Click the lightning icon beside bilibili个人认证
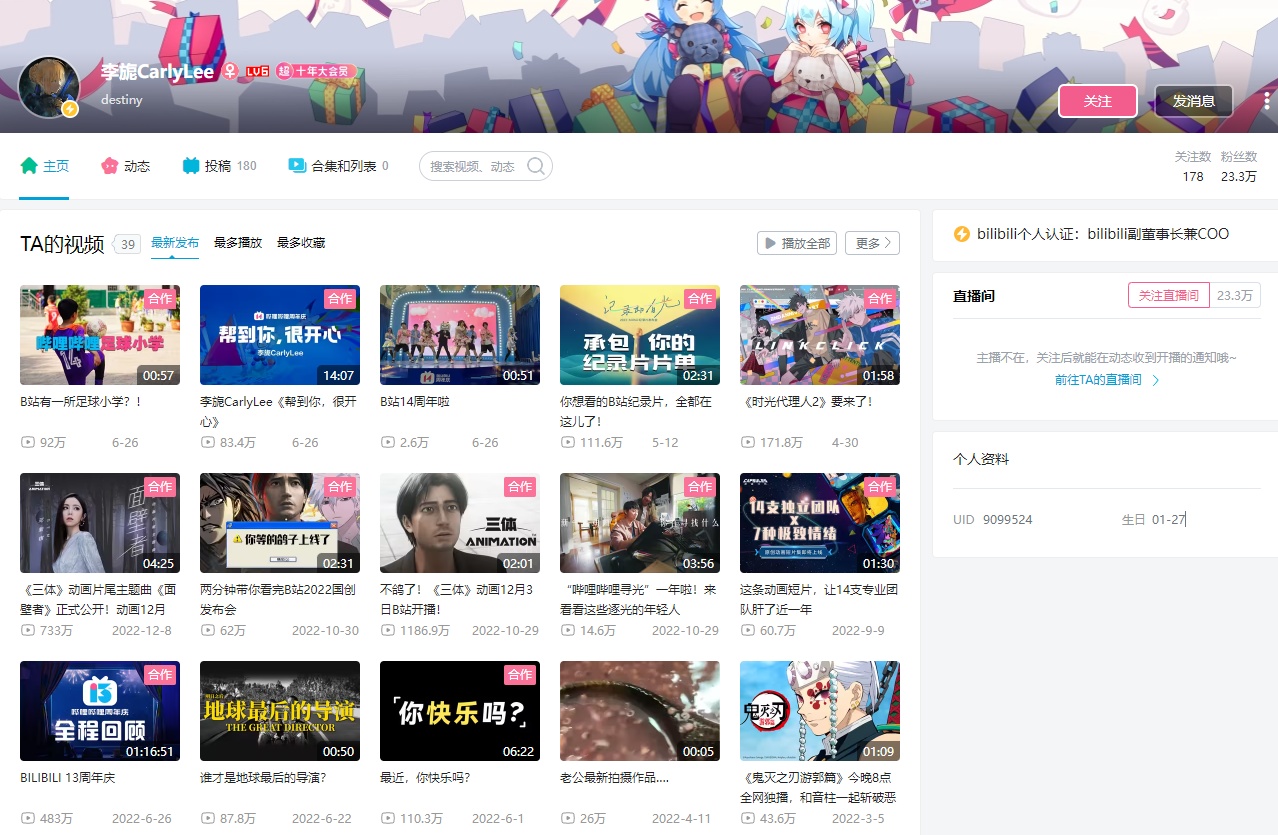1278x835 pixels. tap(962, 234)
